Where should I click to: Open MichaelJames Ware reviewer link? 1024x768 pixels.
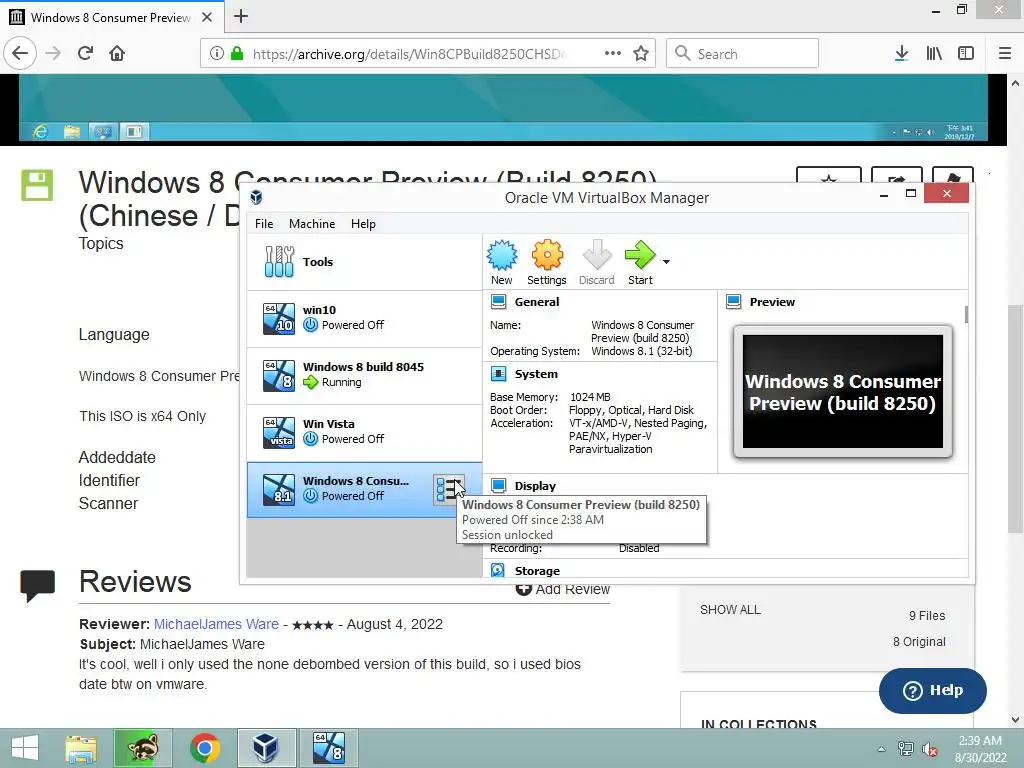pos(216,624)
